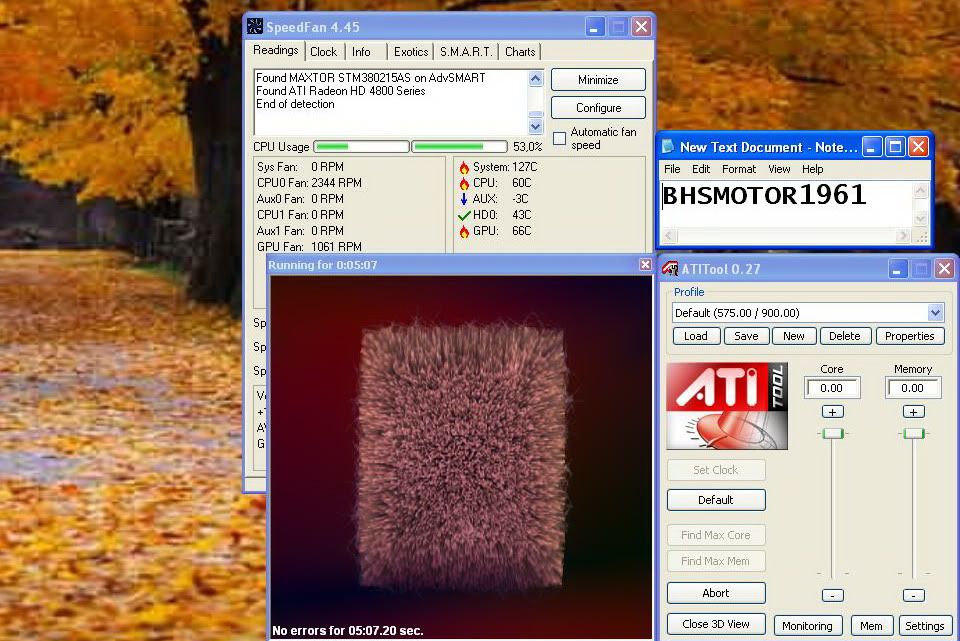Image resolution: width=960 pixels, height=641 pixels.
Task: Open ATITool Settings
Action: (x=924, y=626)
